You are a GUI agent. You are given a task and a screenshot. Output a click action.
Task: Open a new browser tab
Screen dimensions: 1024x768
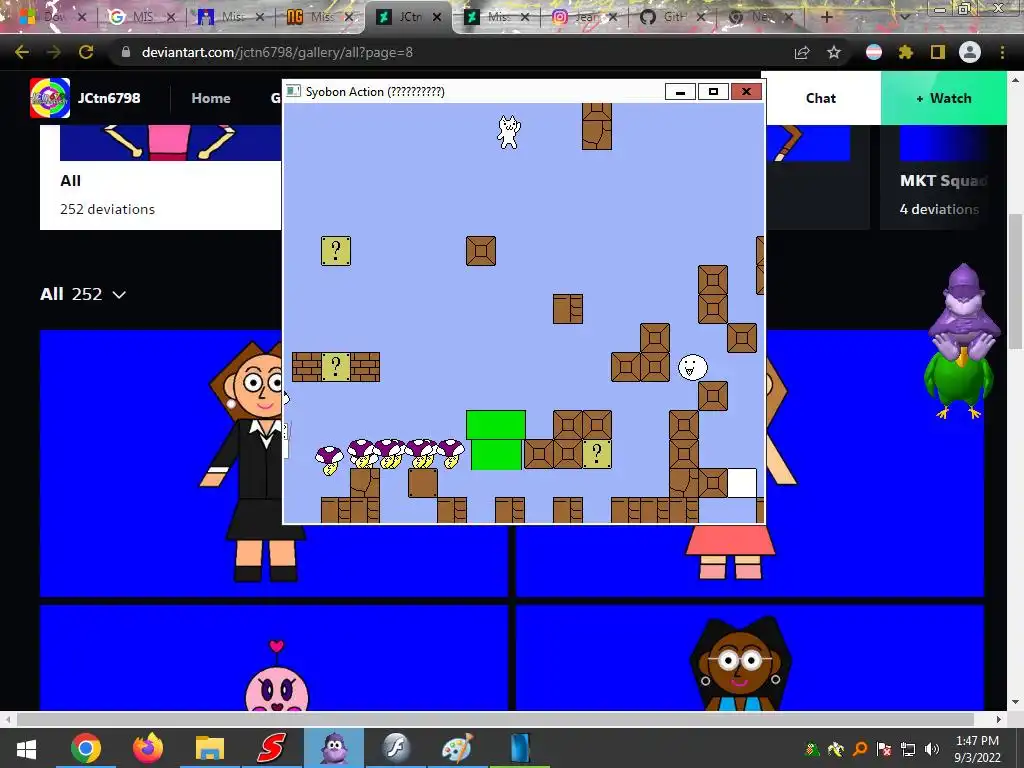pos(826,17)
